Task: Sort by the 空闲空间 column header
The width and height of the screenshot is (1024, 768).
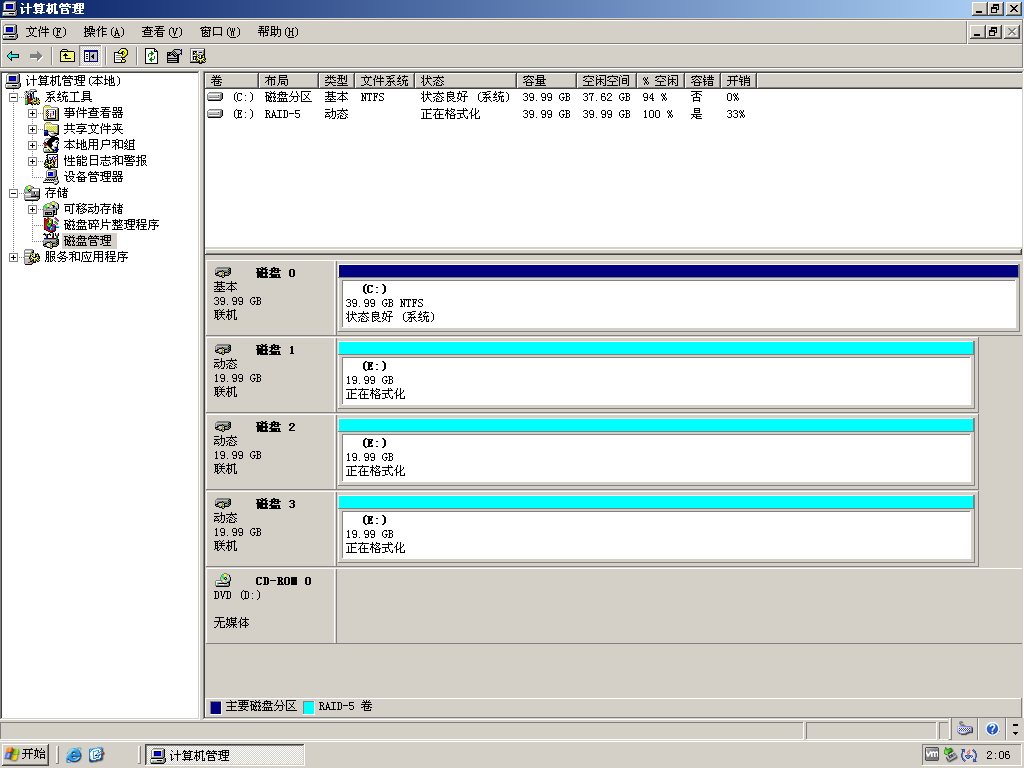Action: (x=606, y=80)
